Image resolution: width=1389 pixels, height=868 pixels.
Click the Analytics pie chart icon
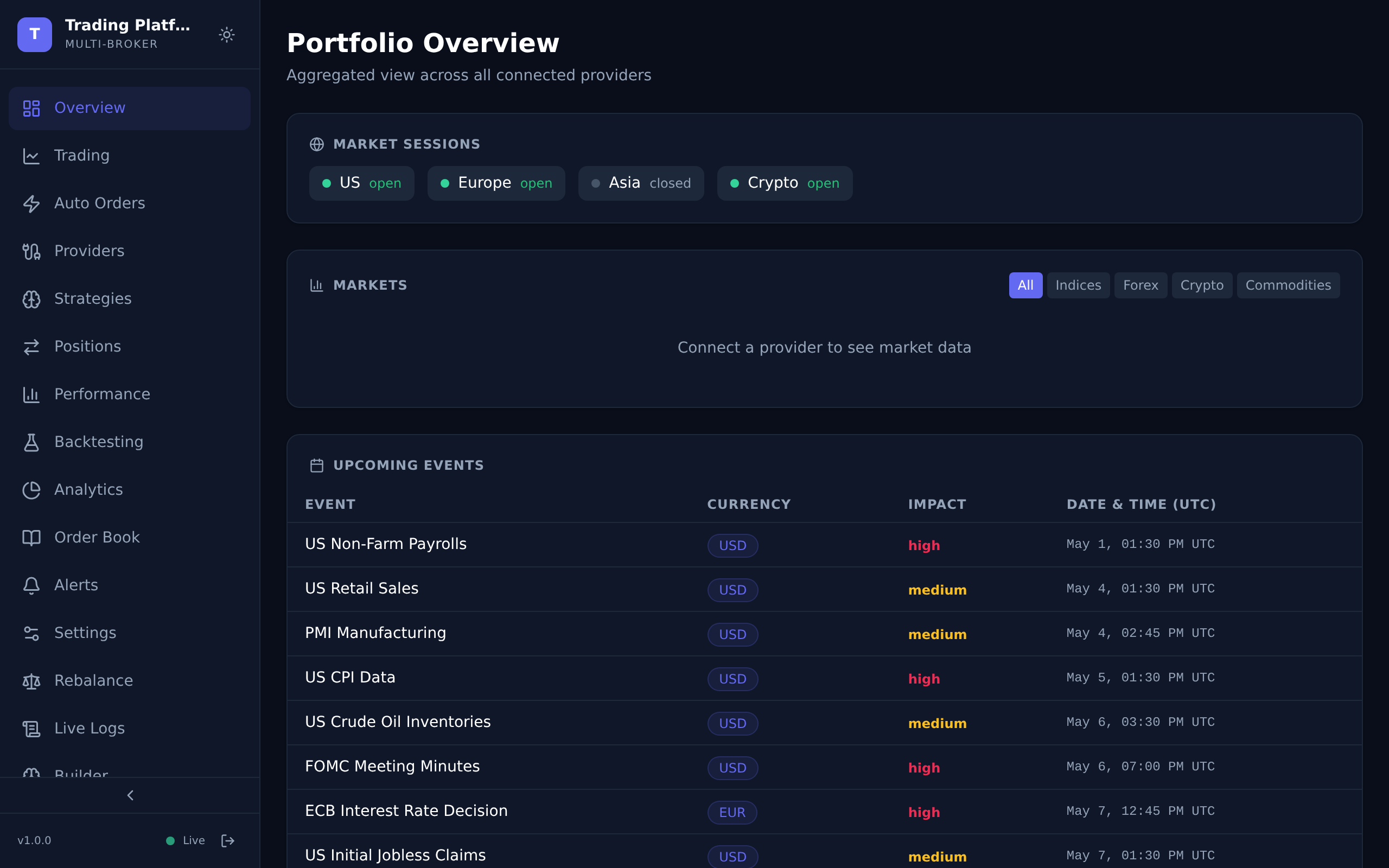pos(31,490)
